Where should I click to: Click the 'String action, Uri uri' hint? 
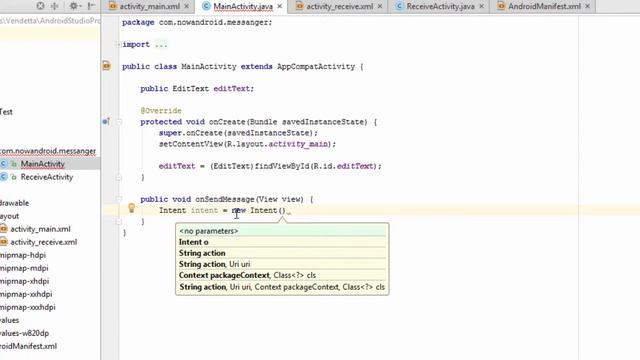tap(282, 264)
